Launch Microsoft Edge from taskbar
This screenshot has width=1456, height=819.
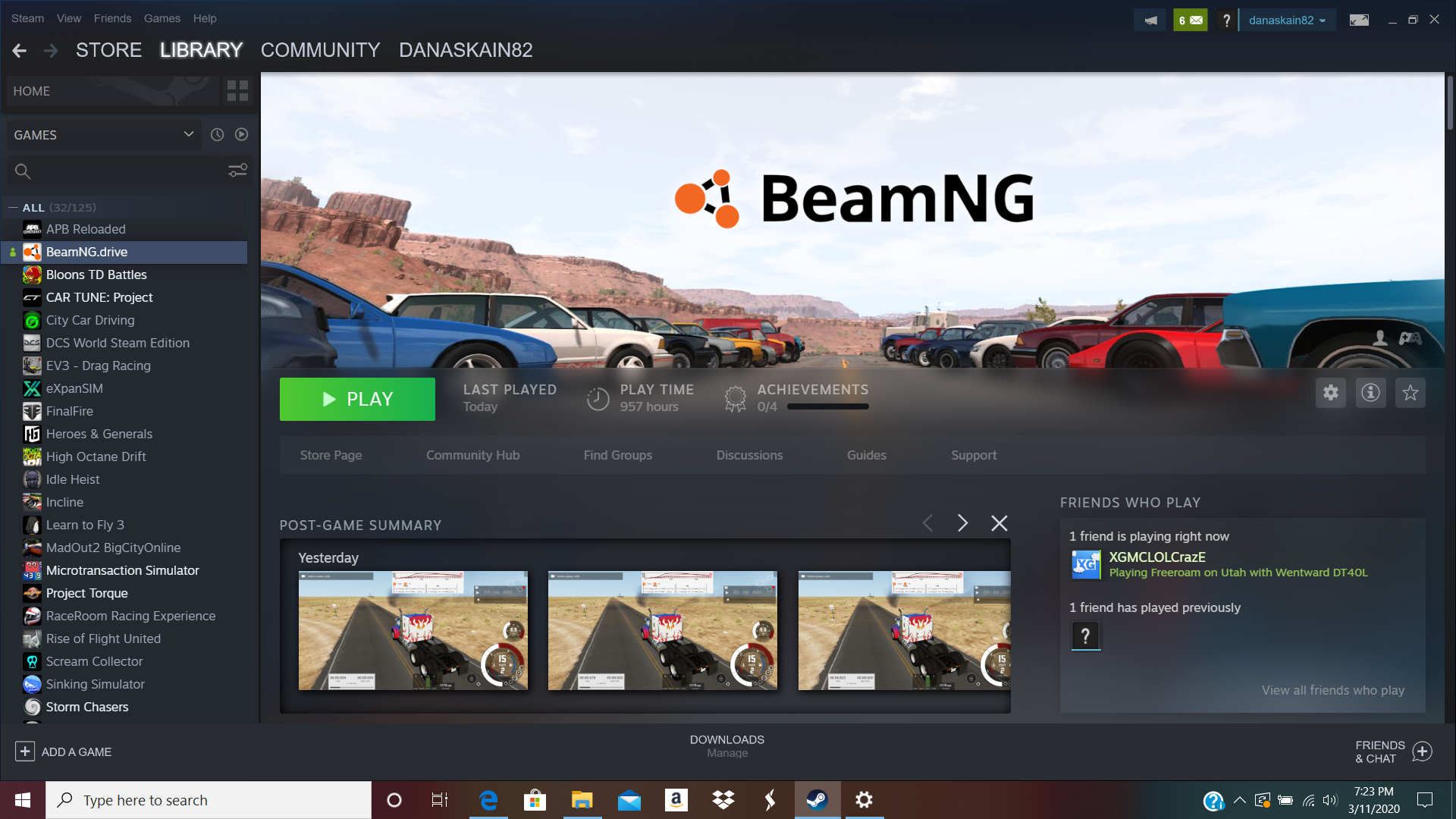click(488, 800)
